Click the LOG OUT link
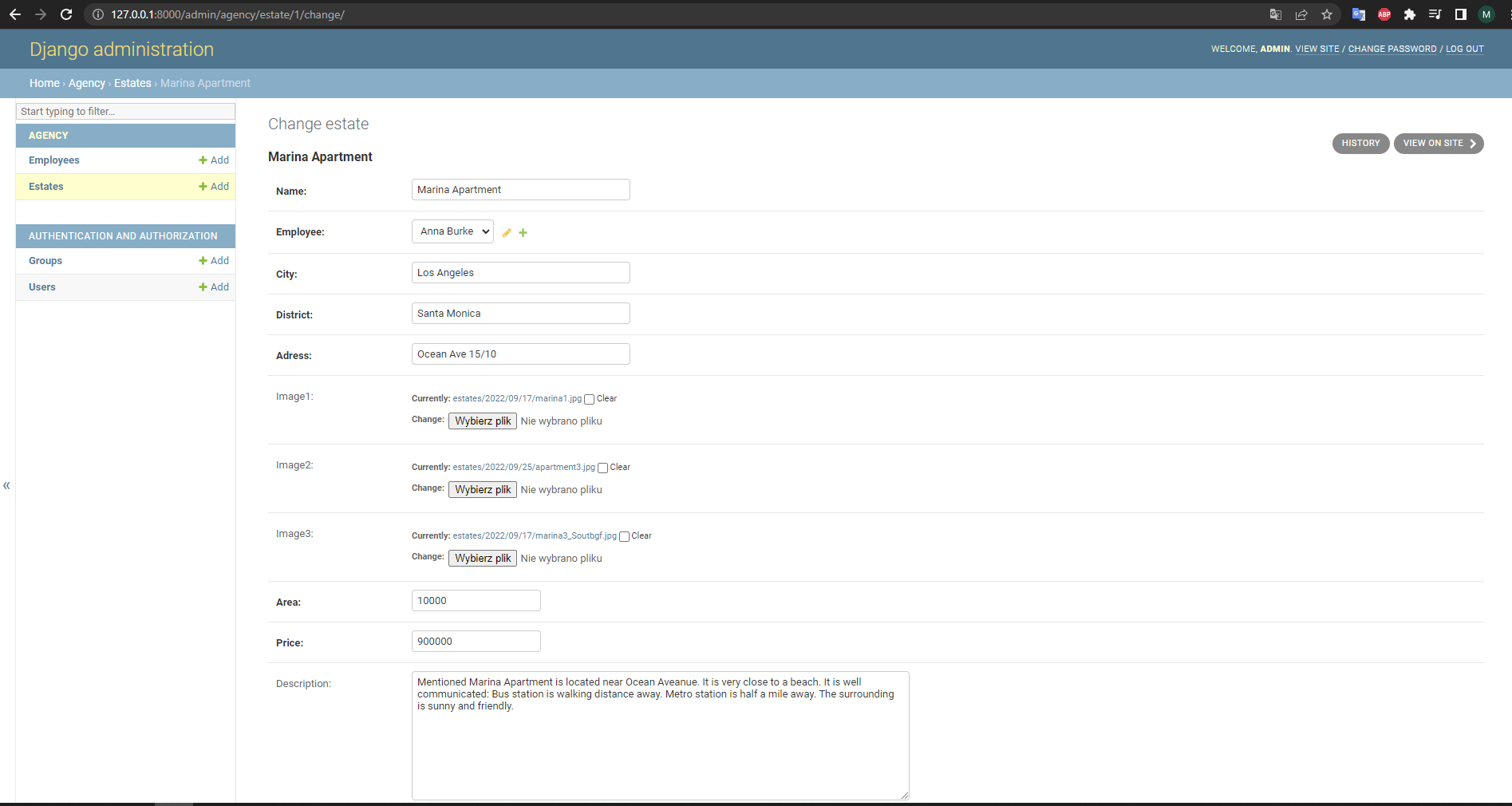Screen dimensions: 1512x806 tap(1464, 49)
